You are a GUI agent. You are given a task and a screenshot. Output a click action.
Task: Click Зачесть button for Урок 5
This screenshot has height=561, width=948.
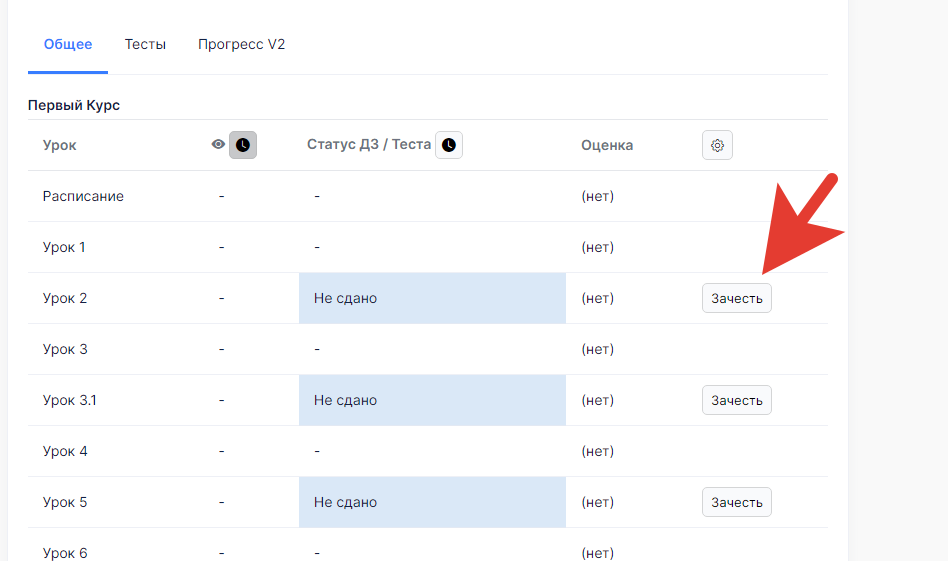tap(736, 502)
